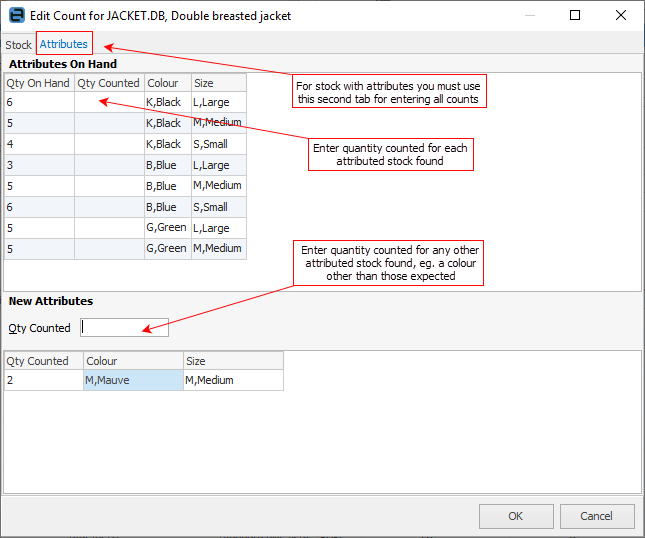Click the Colour header in Attributes On Hand
The width and height of the screenshot is (645, 538).
pos(168,83)
